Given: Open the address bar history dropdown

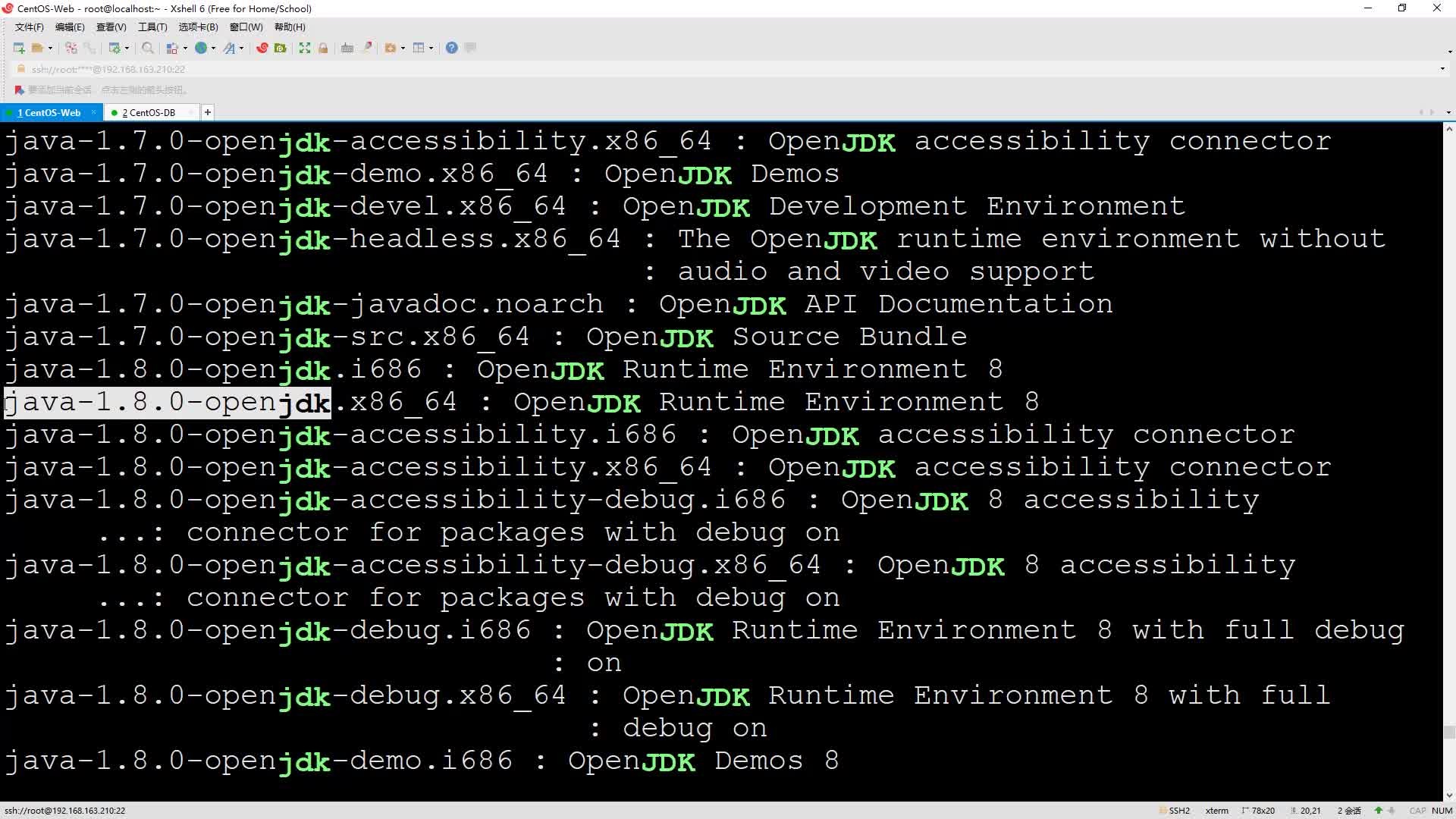Looking at the screenshot, I should (1442, 69).
